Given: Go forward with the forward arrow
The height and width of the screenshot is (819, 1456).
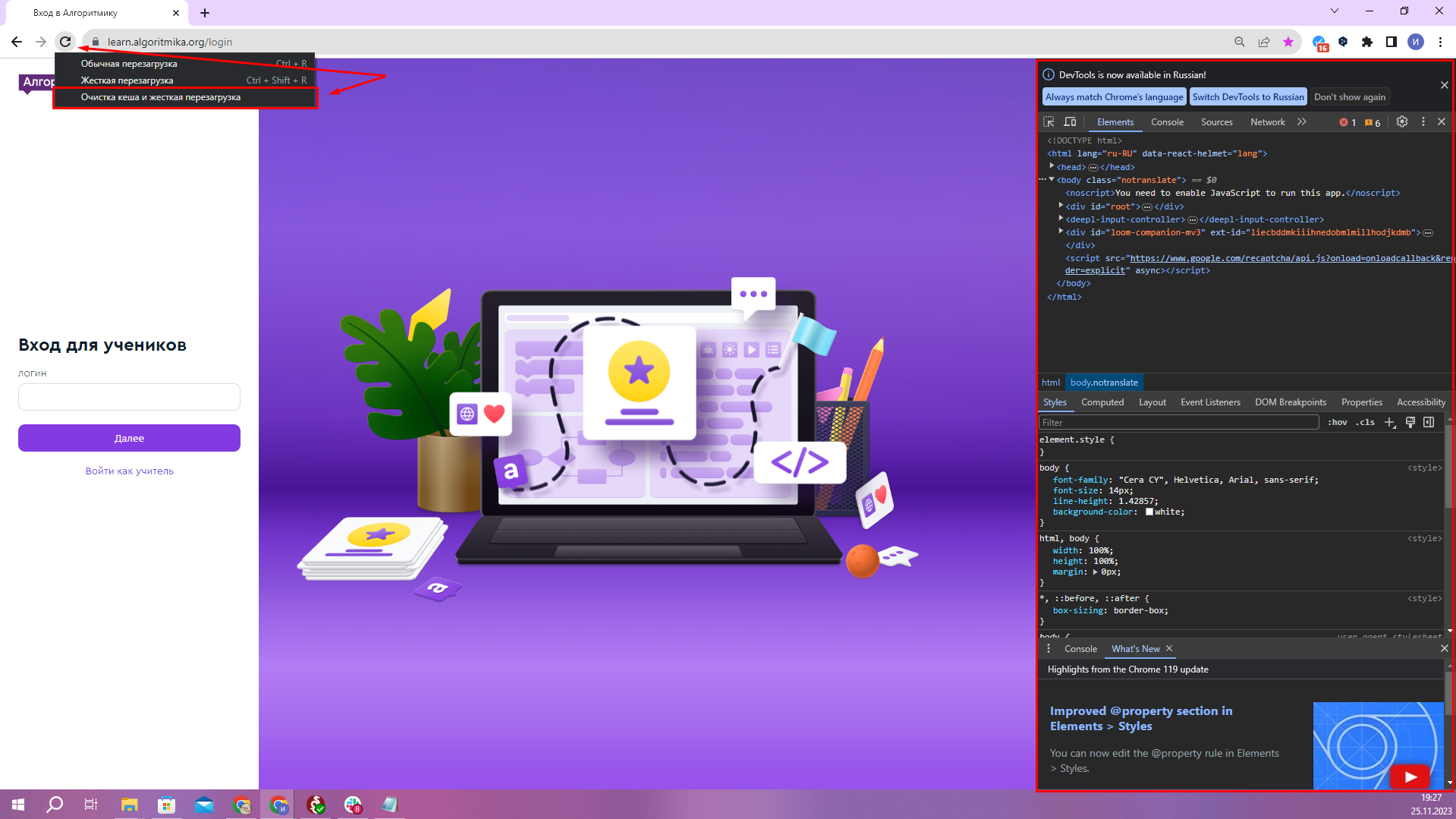Looking at the screenshot, I should tap(41, 42).
